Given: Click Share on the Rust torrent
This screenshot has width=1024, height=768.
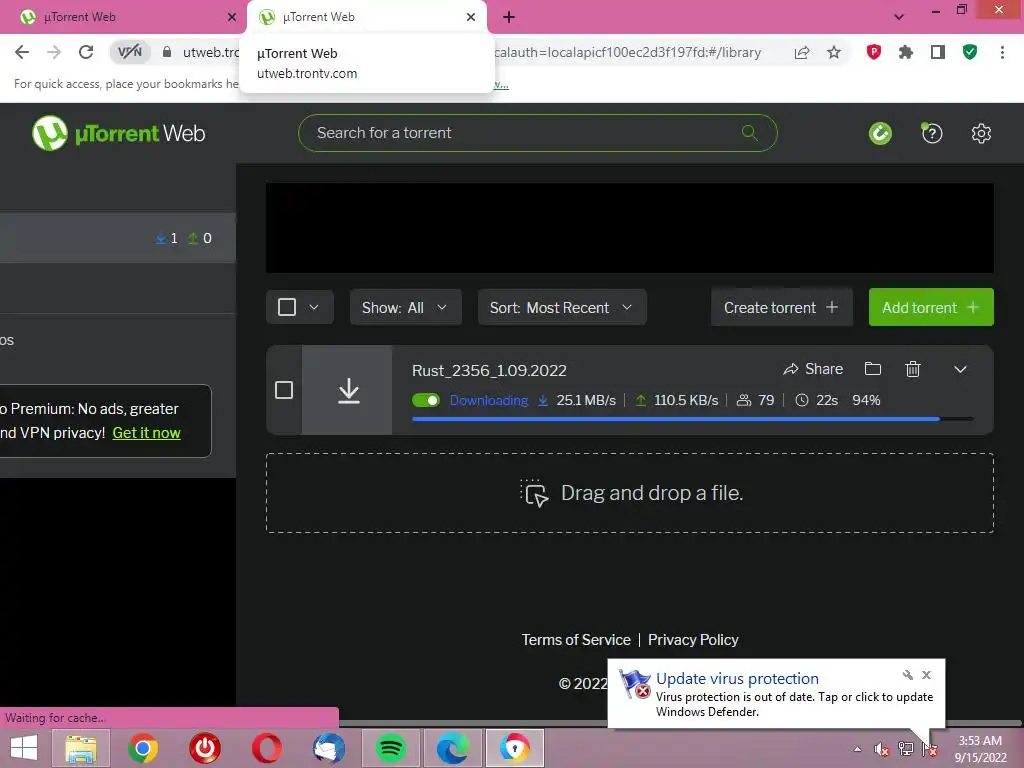Looking at the screenshot, I should (x=813, y=369).
